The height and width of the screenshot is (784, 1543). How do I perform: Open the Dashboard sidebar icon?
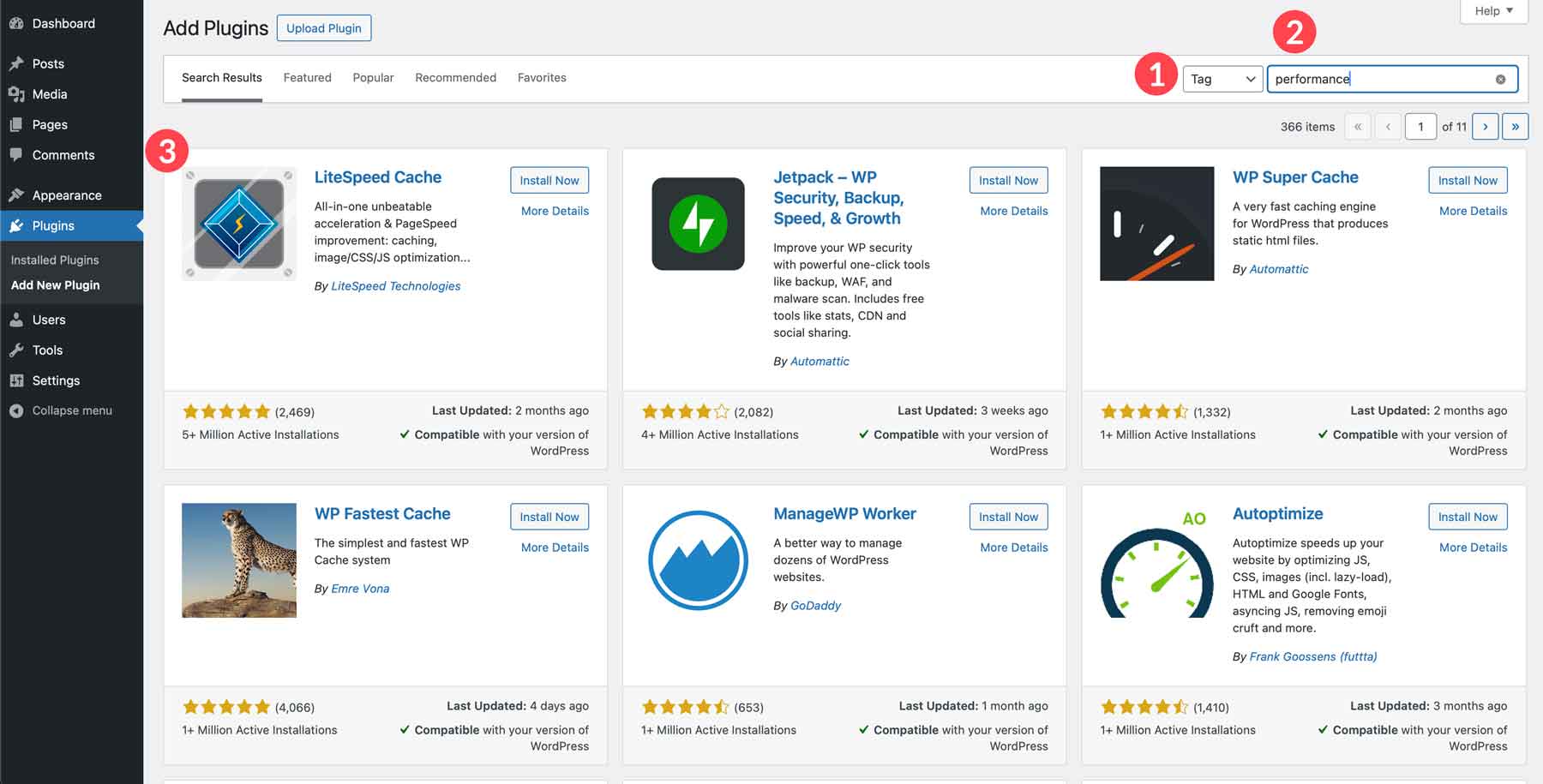click(x=17, y=23)
